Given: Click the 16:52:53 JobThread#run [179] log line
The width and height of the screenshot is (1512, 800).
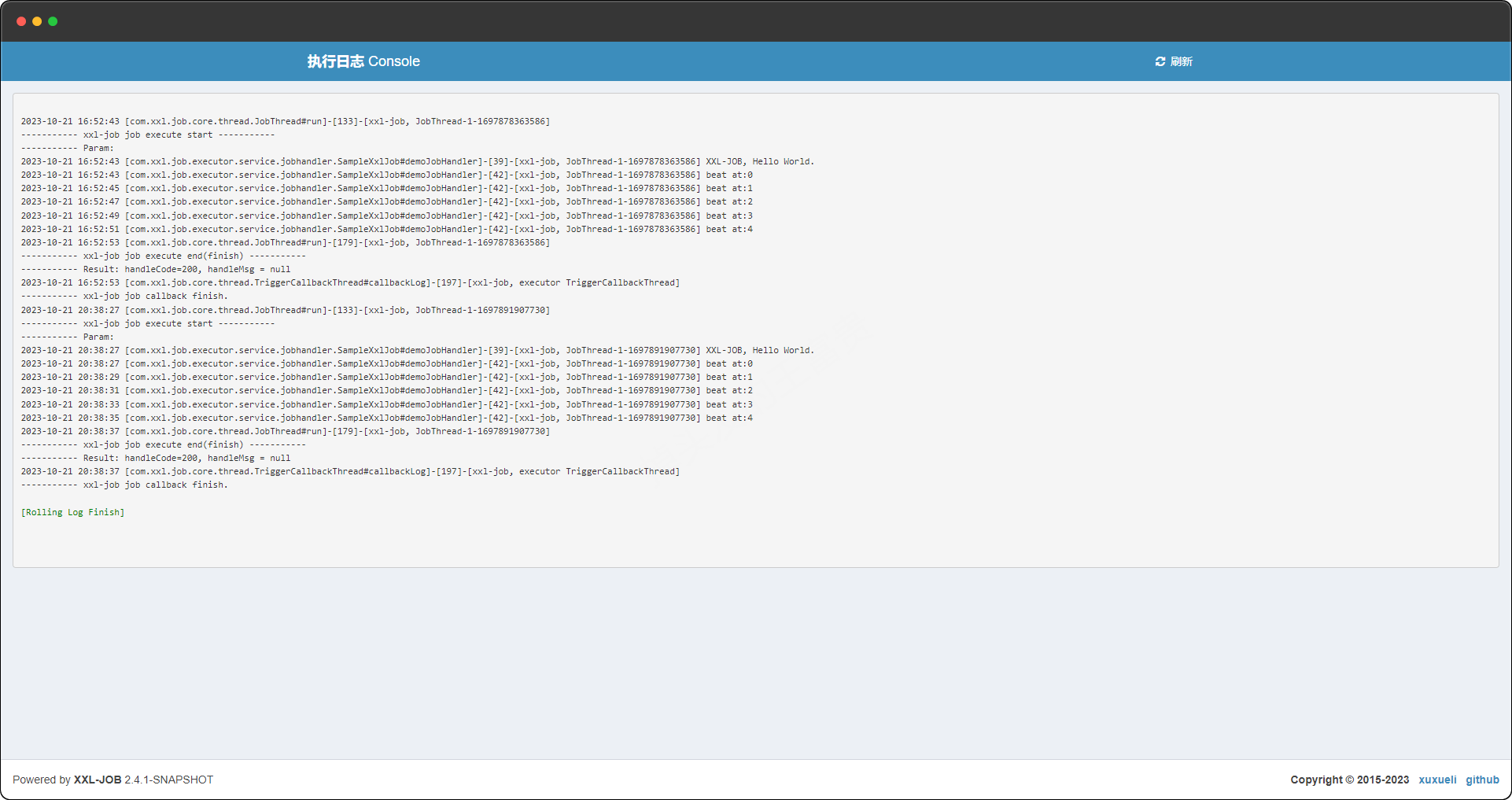Looking at the screenshot, I should click(286, 242).
